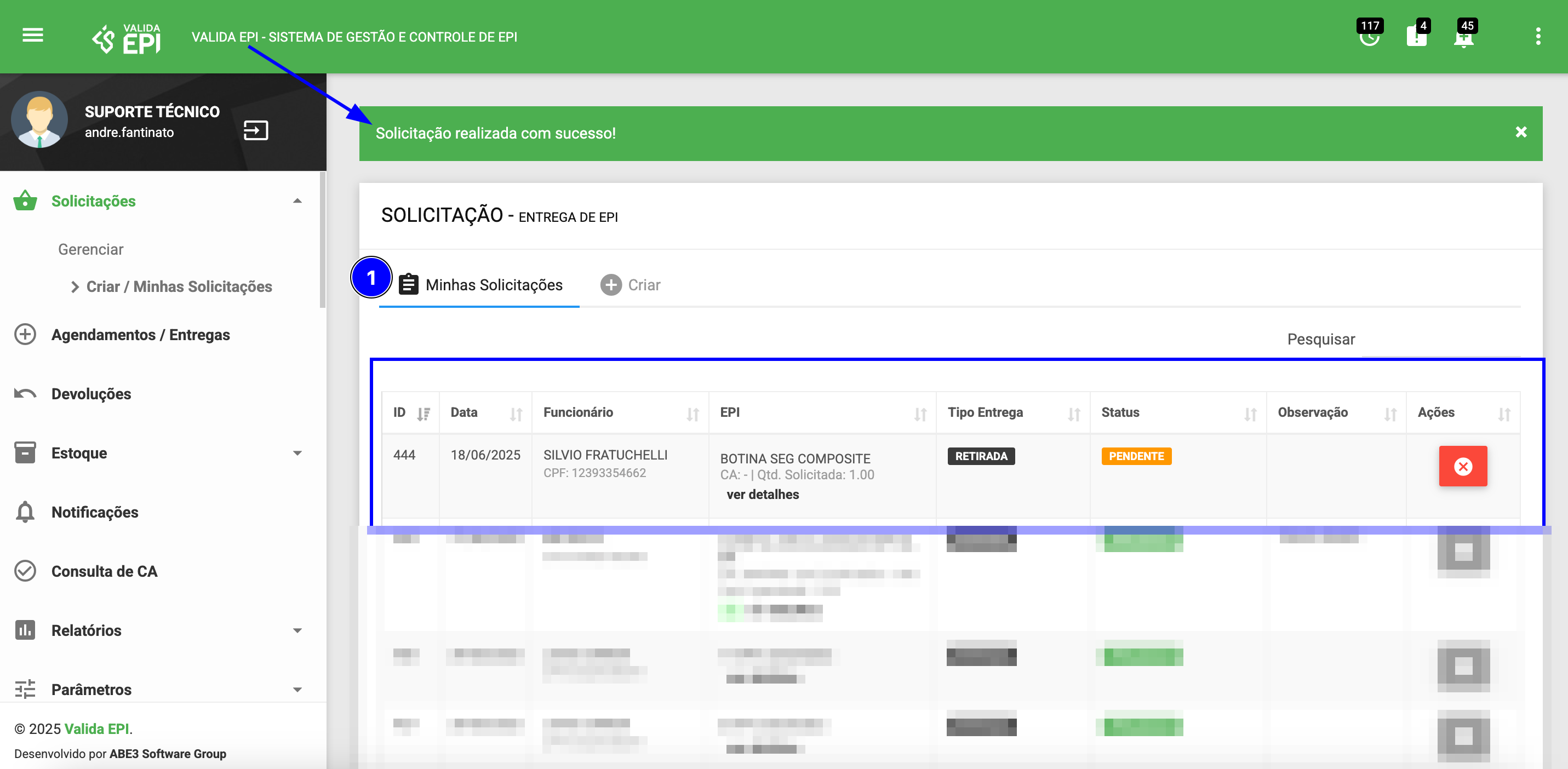Click the ver detalhes link
This screenshot has height=769, width=1568.
[x=762, y=495]
